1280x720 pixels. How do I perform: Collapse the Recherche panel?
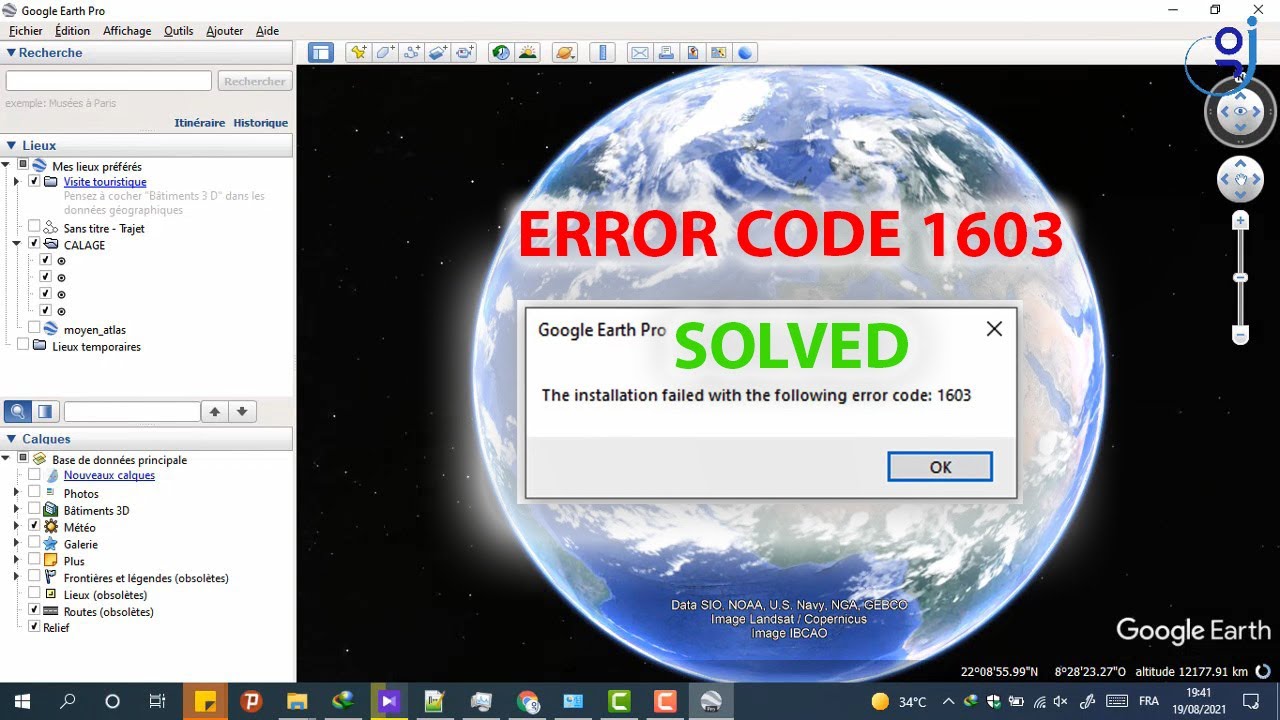tap(11, 53)
